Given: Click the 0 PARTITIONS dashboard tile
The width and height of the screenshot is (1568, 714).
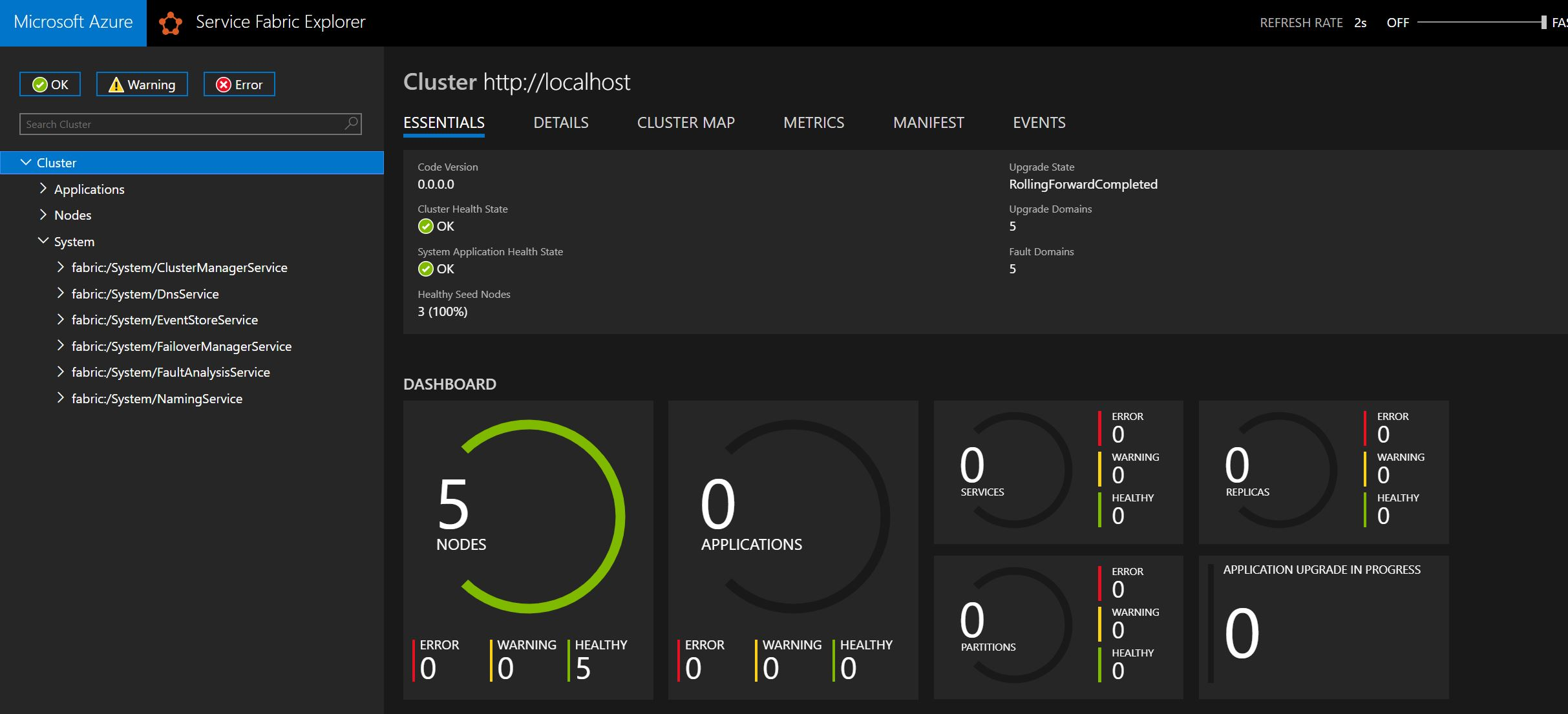Looking at the screenshot, I should [x=1059, y=627].
